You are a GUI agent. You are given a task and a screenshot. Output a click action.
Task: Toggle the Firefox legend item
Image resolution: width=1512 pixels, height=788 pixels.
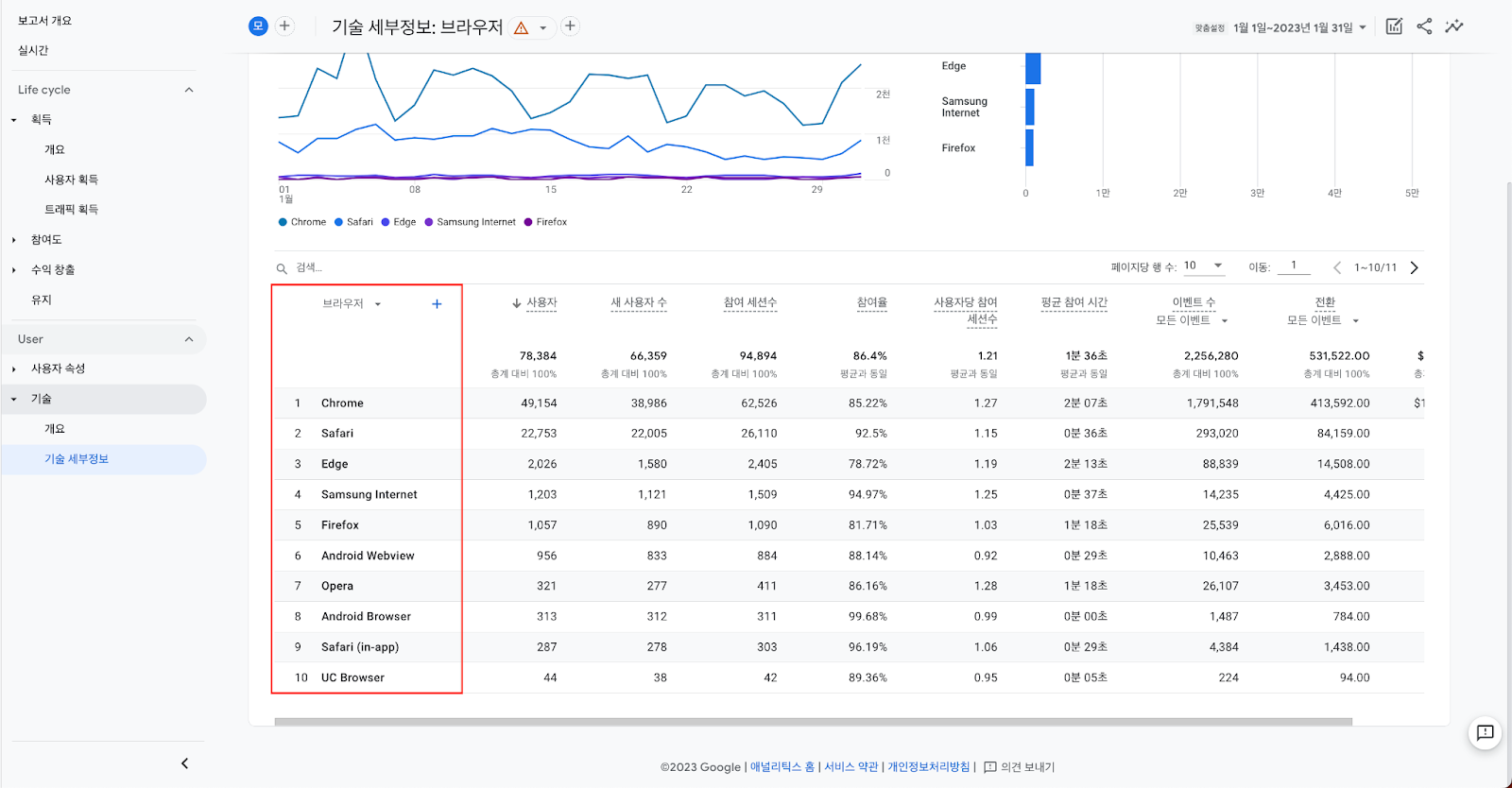point(545,222)
